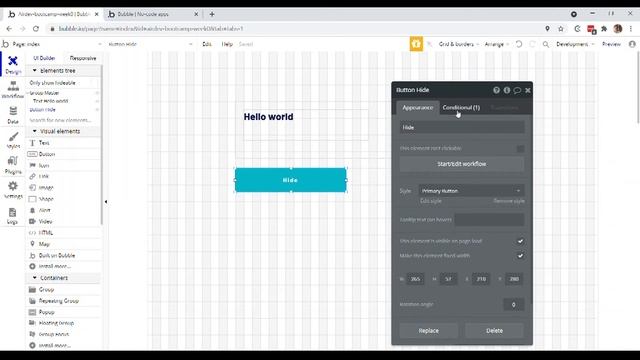
Task: Open the Arrange dropdown
Action: click(497, 44)
